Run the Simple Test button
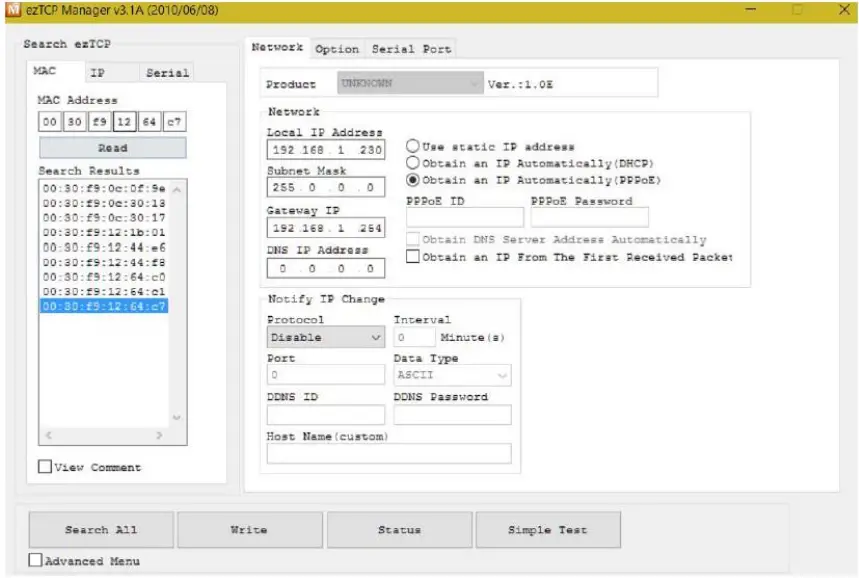Image resolution: width=859 pixels, height=578 pixels. pos(547,530)
